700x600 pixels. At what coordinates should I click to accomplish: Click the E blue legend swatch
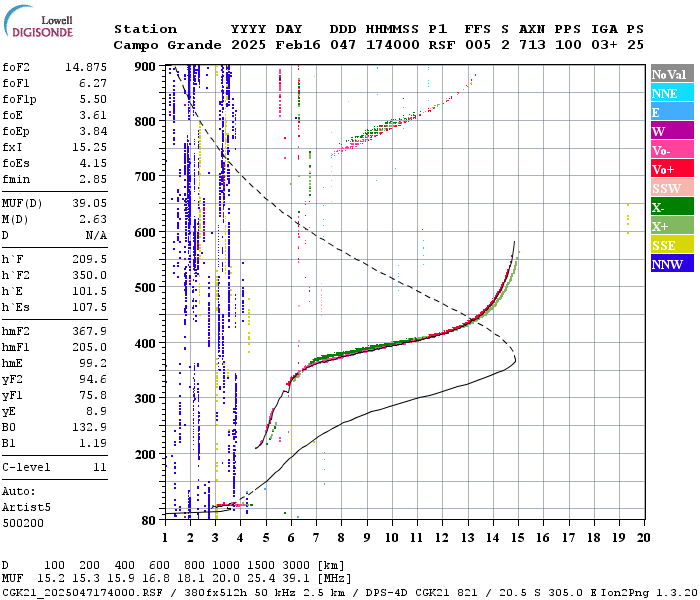click(x=672, y=112)
